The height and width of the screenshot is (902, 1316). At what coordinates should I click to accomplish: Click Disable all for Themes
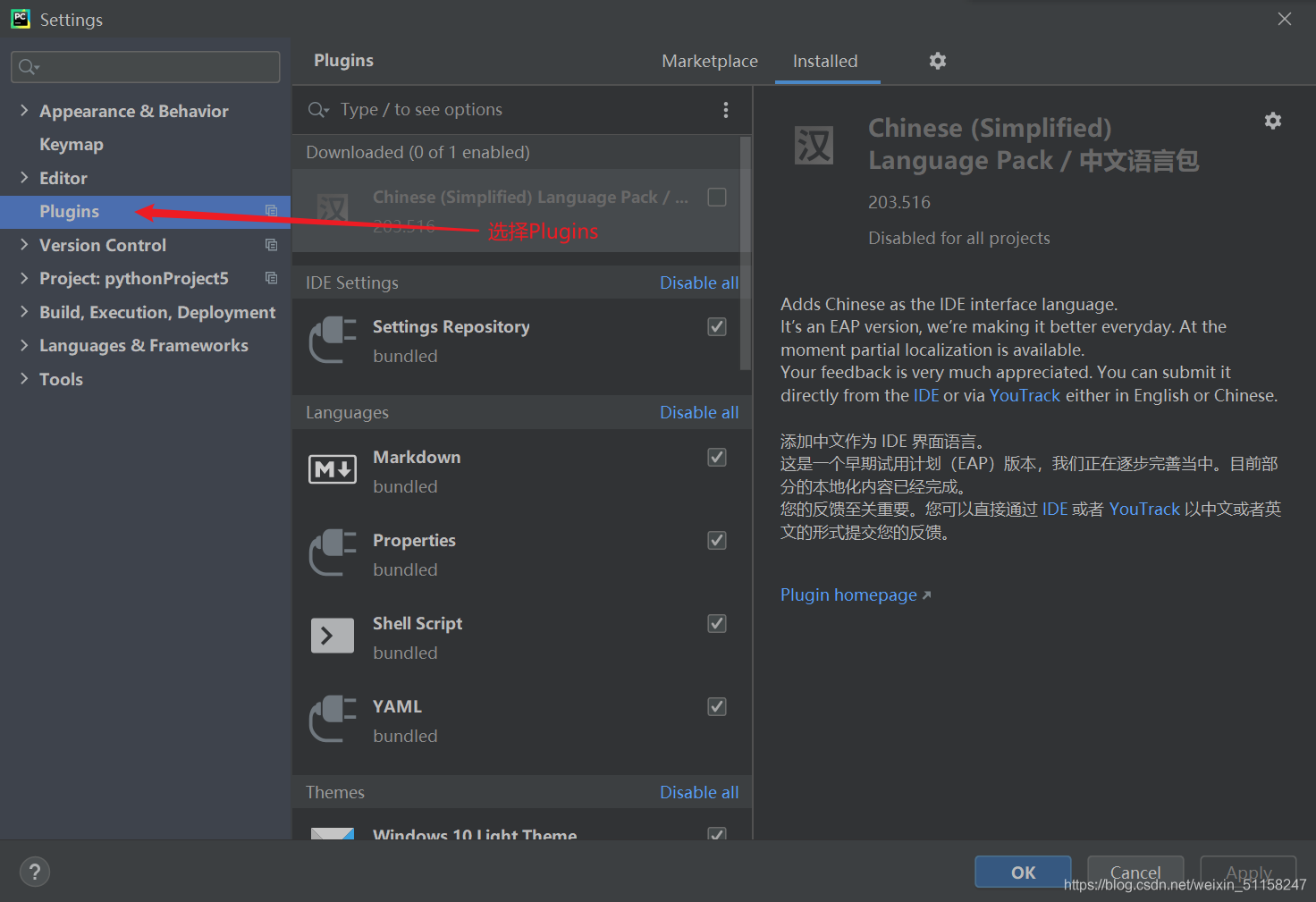click(x=699, y=792)
